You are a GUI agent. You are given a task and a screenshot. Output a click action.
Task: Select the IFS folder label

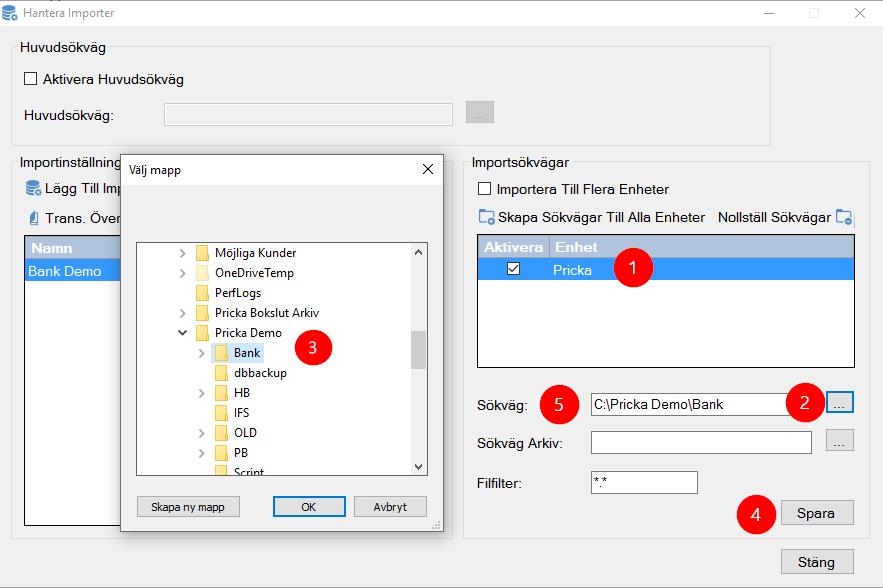242,413
